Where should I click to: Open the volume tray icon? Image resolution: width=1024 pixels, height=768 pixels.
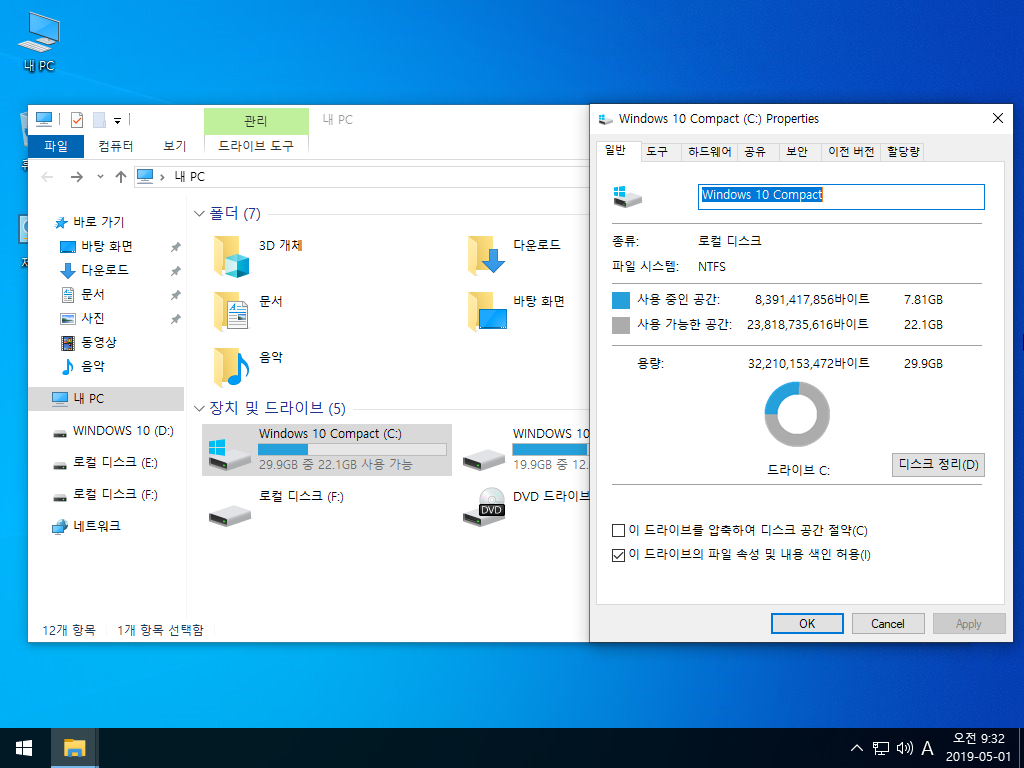click(904, 748)
